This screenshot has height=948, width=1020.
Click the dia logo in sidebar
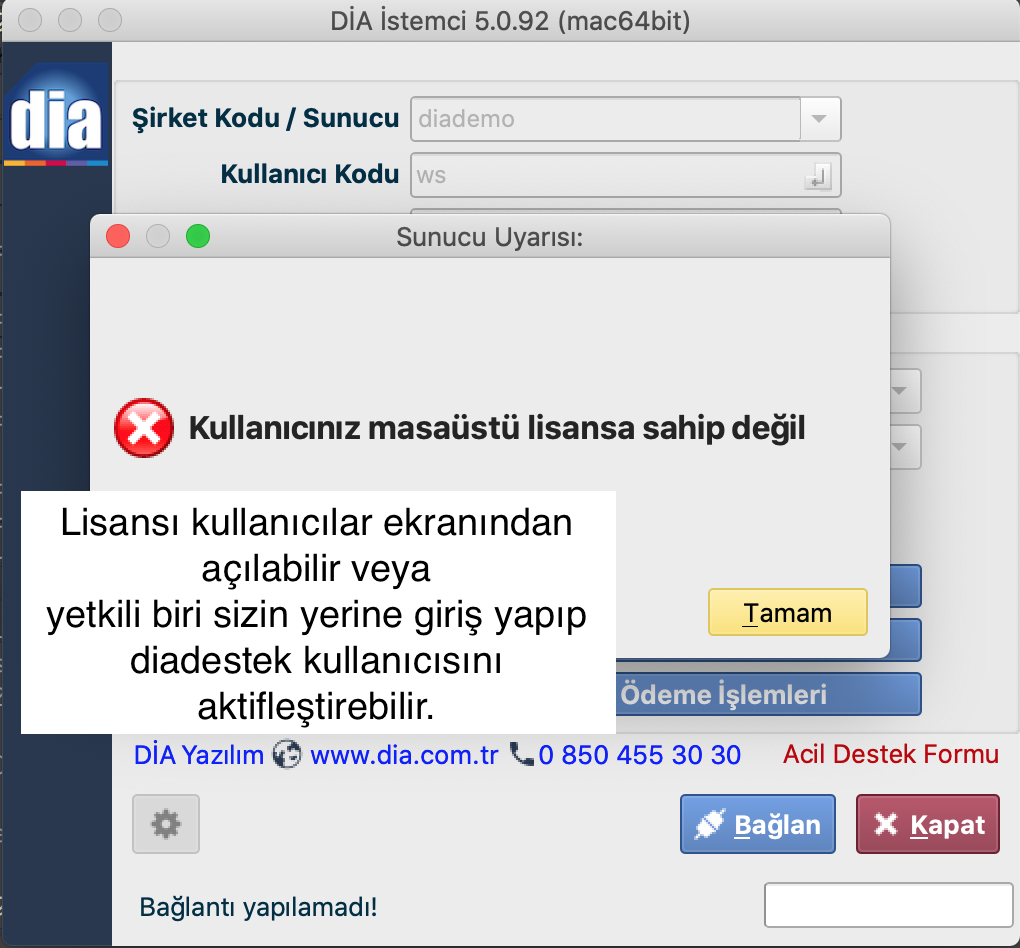point(56,115)
